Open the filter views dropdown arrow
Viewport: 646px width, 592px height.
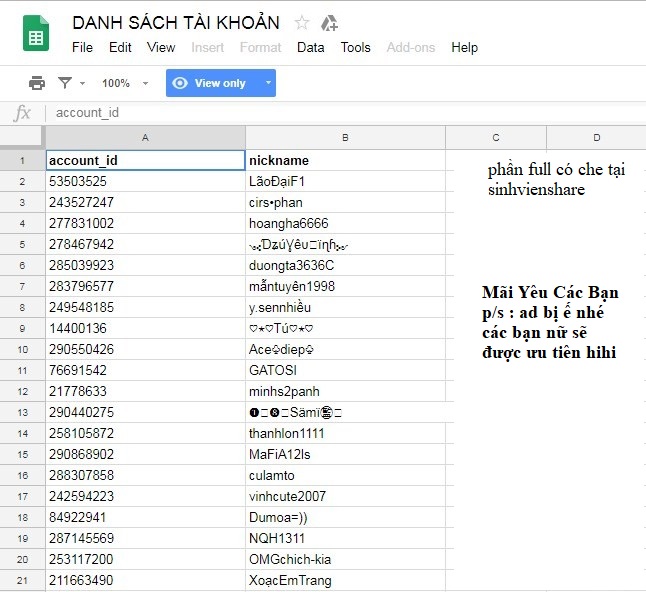click(x=82, y=83)
